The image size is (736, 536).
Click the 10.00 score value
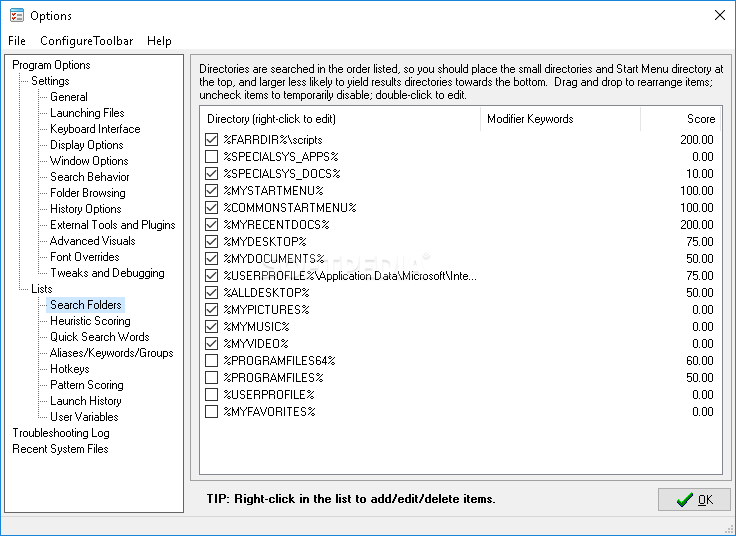(x=699, y=174)
